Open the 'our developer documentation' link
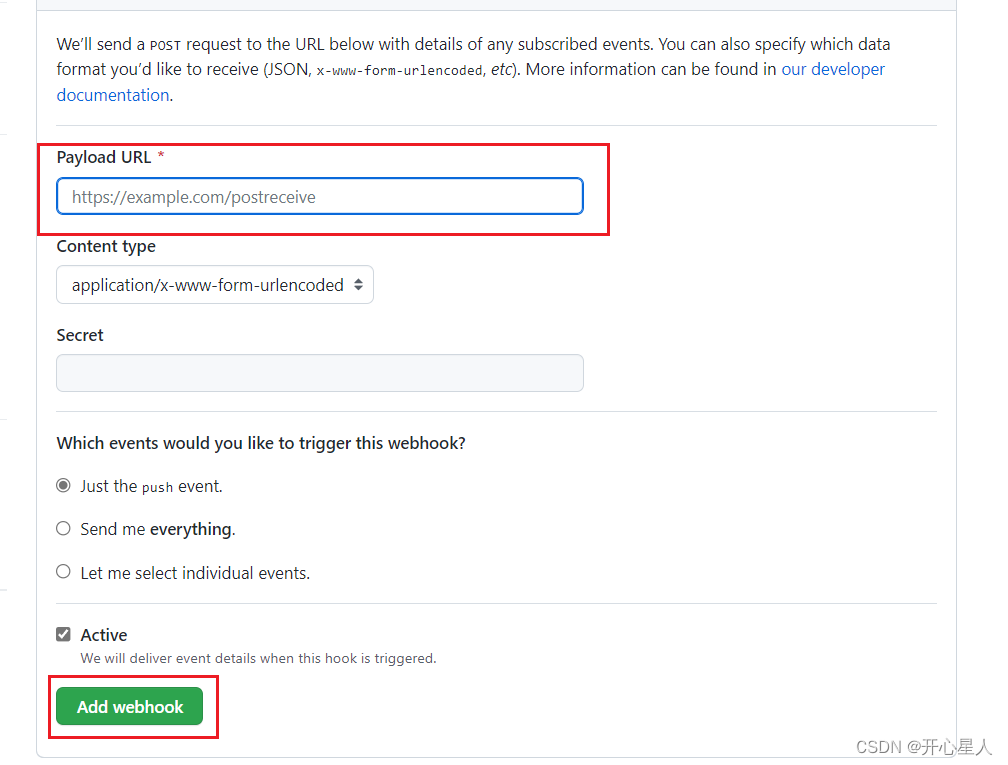 pos(833,69)
